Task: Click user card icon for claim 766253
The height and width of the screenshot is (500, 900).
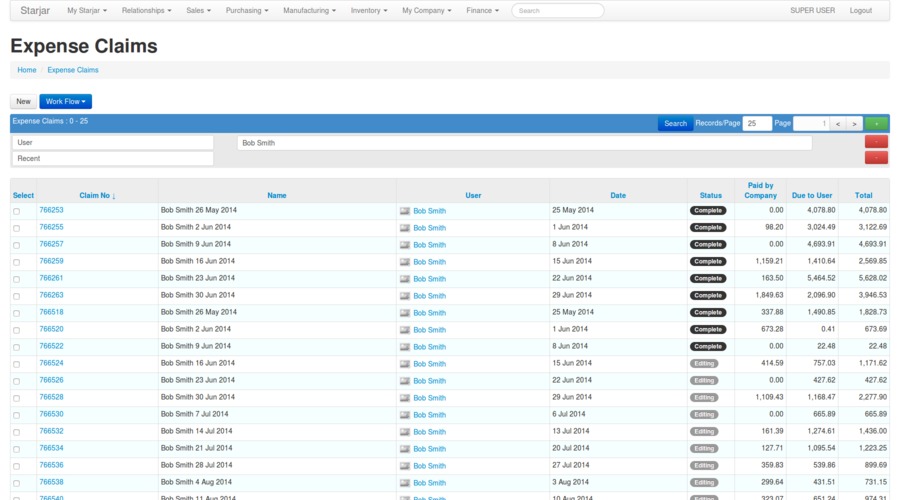Action: click(405, 211)
